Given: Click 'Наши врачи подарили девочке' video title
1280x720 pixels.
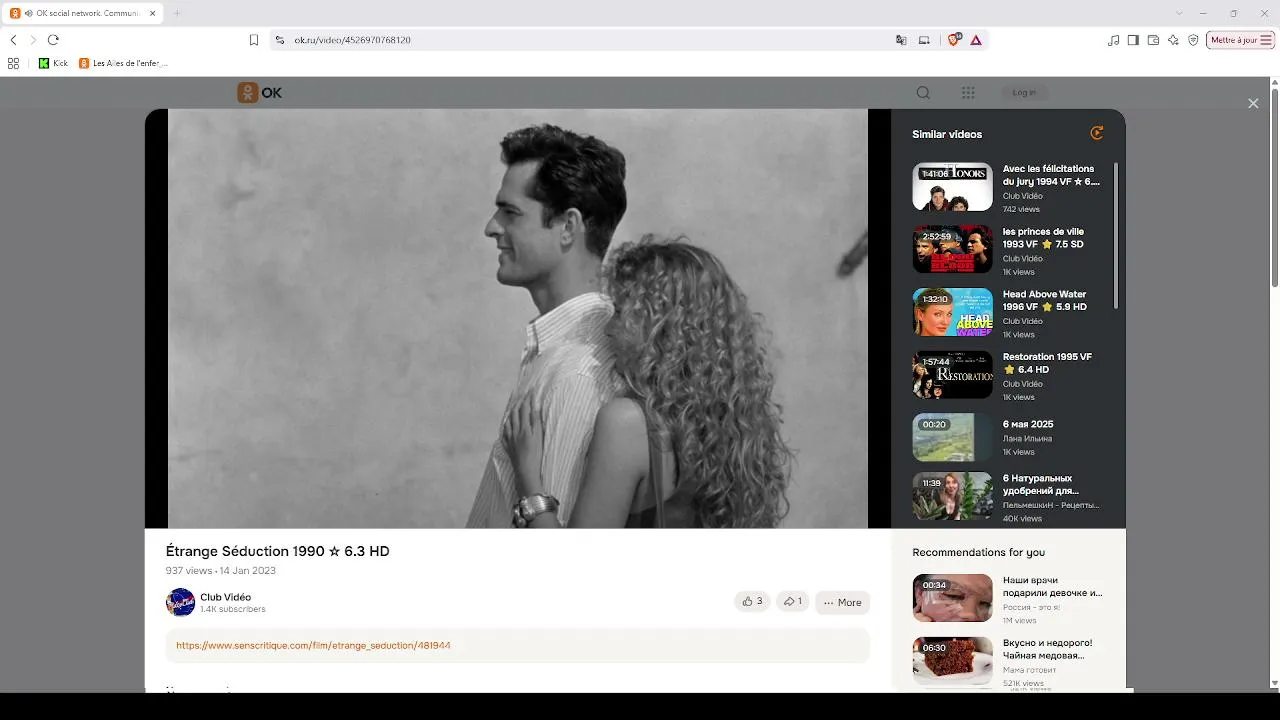Looking at the screenshot, I should (1053, 586).
